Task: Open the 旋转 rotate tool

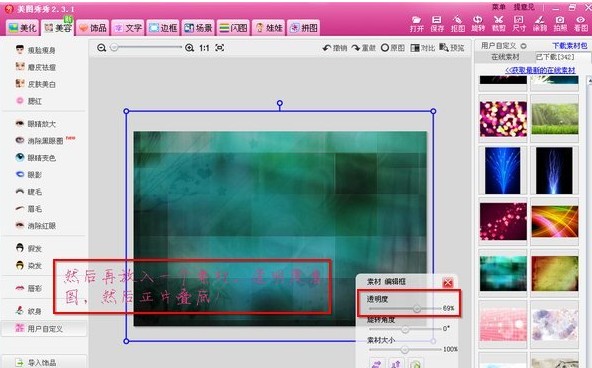Action: tap(478, 24)
